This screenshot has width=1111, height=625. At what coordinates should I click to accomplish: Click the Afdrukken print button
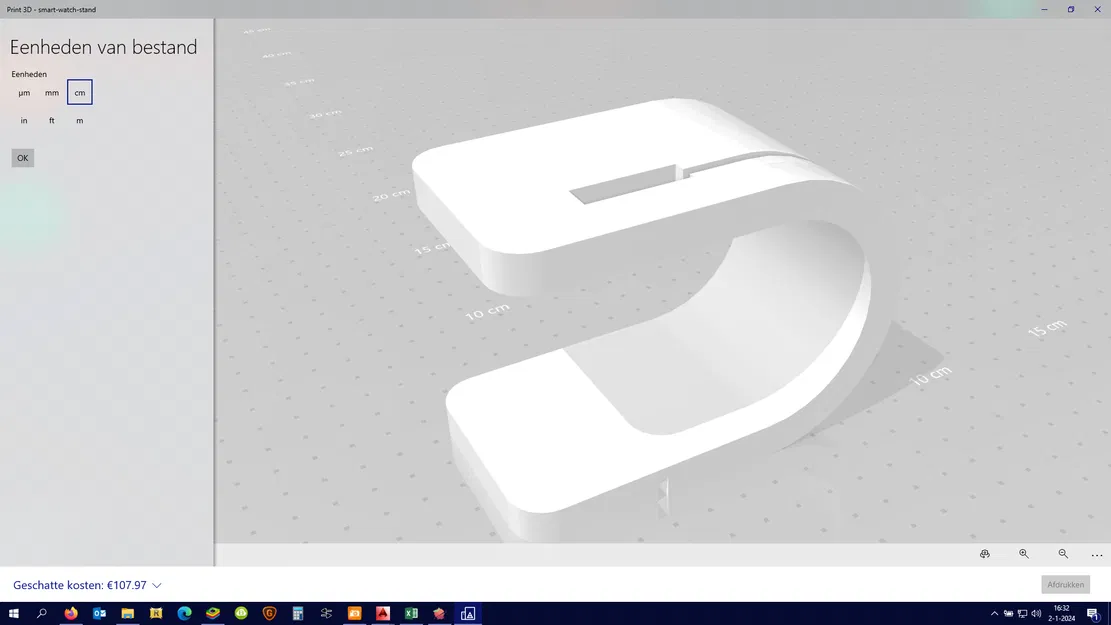pos(1065,585)
